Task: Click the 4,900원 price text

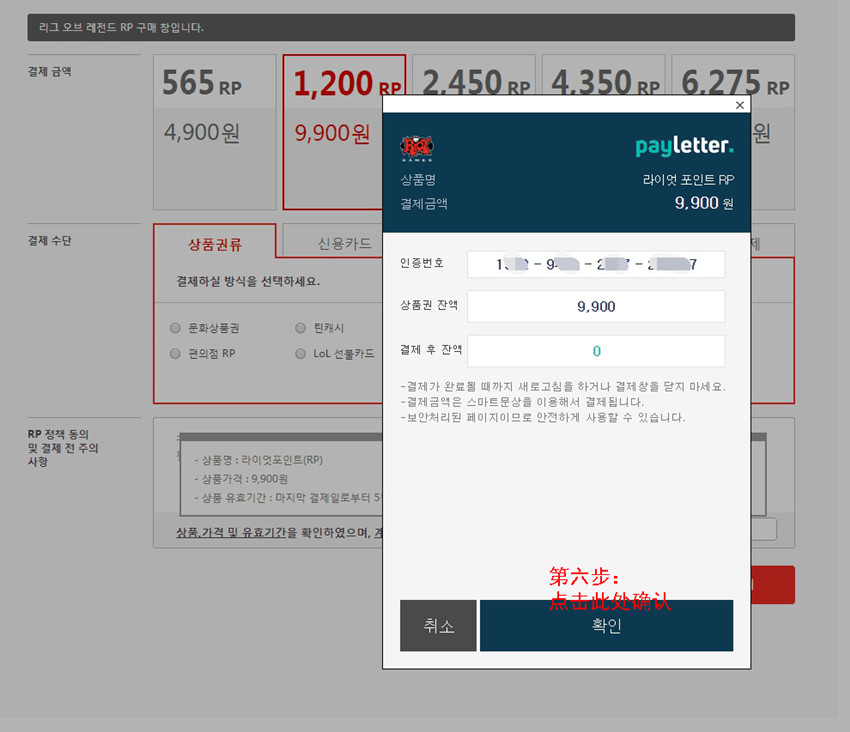Action: (202, 132)
